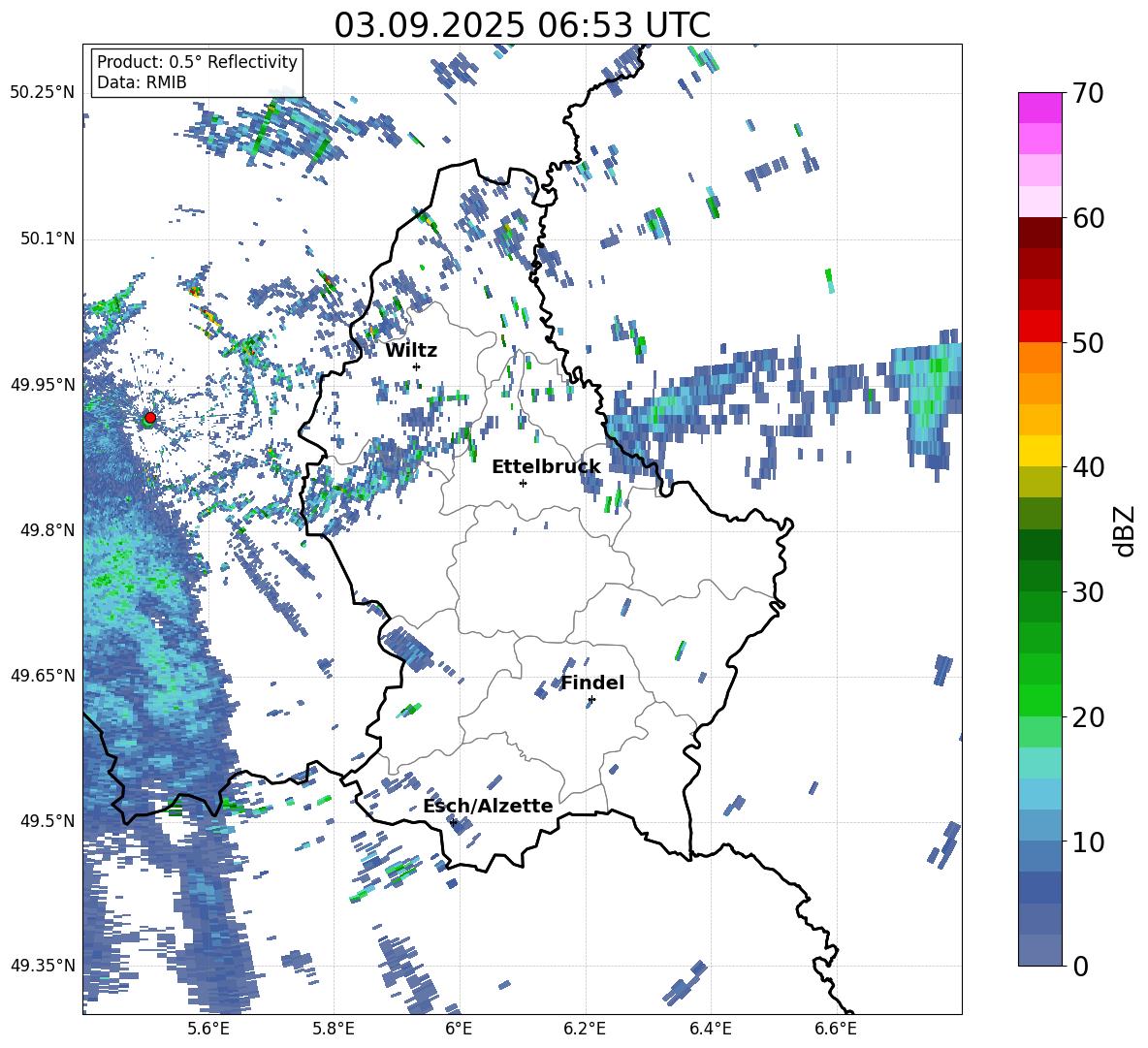Select the Findel city label

tap(592, 683)
